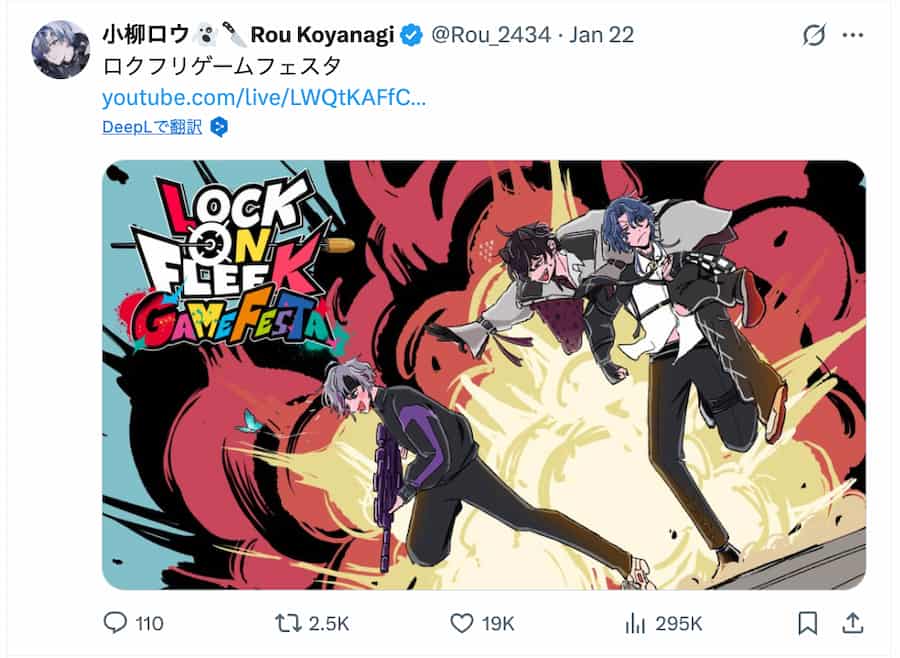Open the @Rou_2434 handle

point(491,35)
